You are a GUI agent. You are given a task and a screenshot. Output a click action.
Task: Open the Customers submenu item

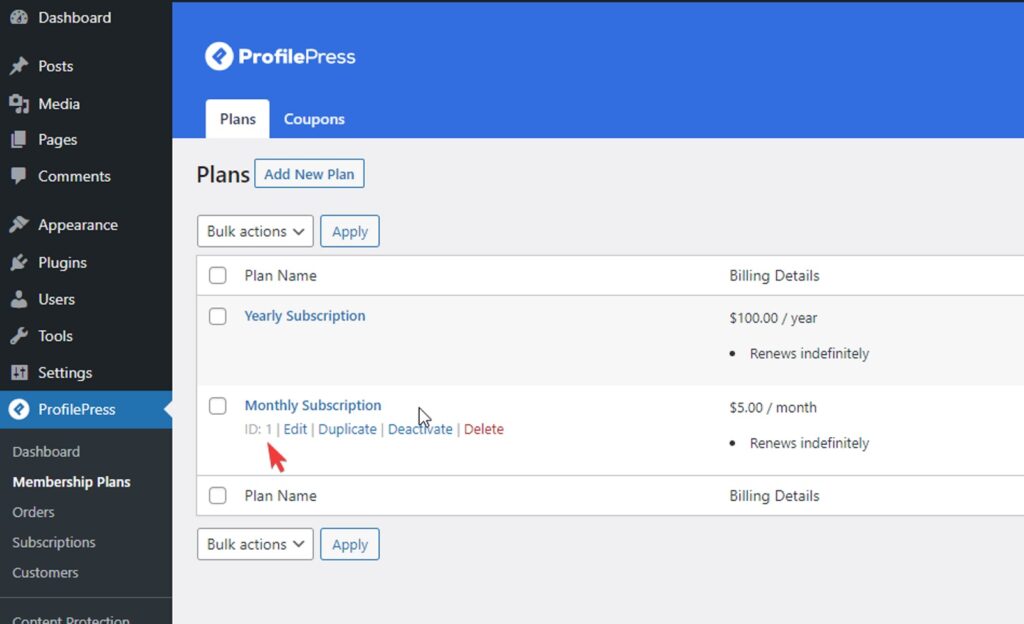coord(45,572)
